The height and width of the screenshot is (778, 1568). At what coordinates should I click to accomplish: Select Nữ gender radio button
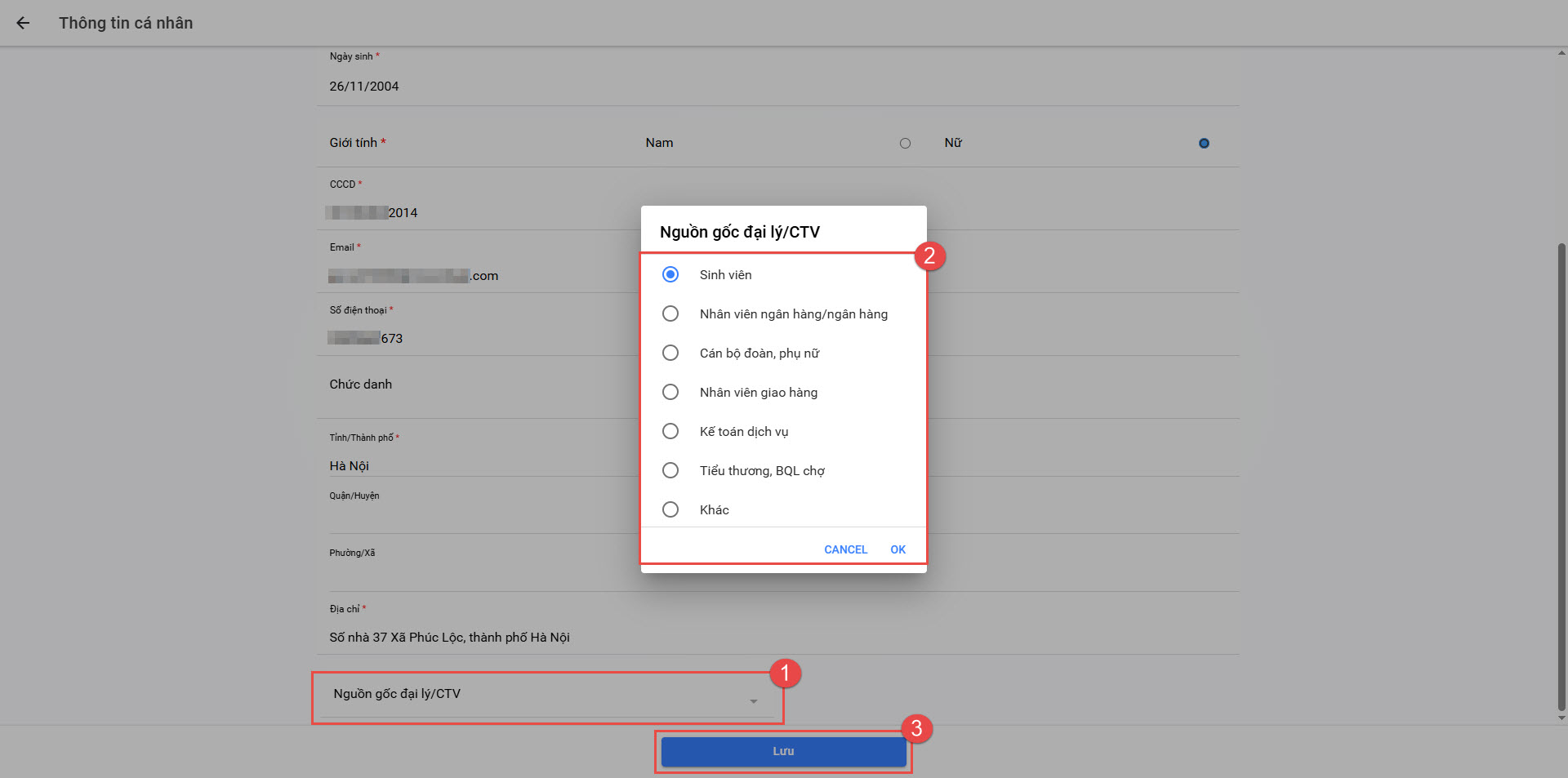pyautogui.click(x=1204, y=144)
